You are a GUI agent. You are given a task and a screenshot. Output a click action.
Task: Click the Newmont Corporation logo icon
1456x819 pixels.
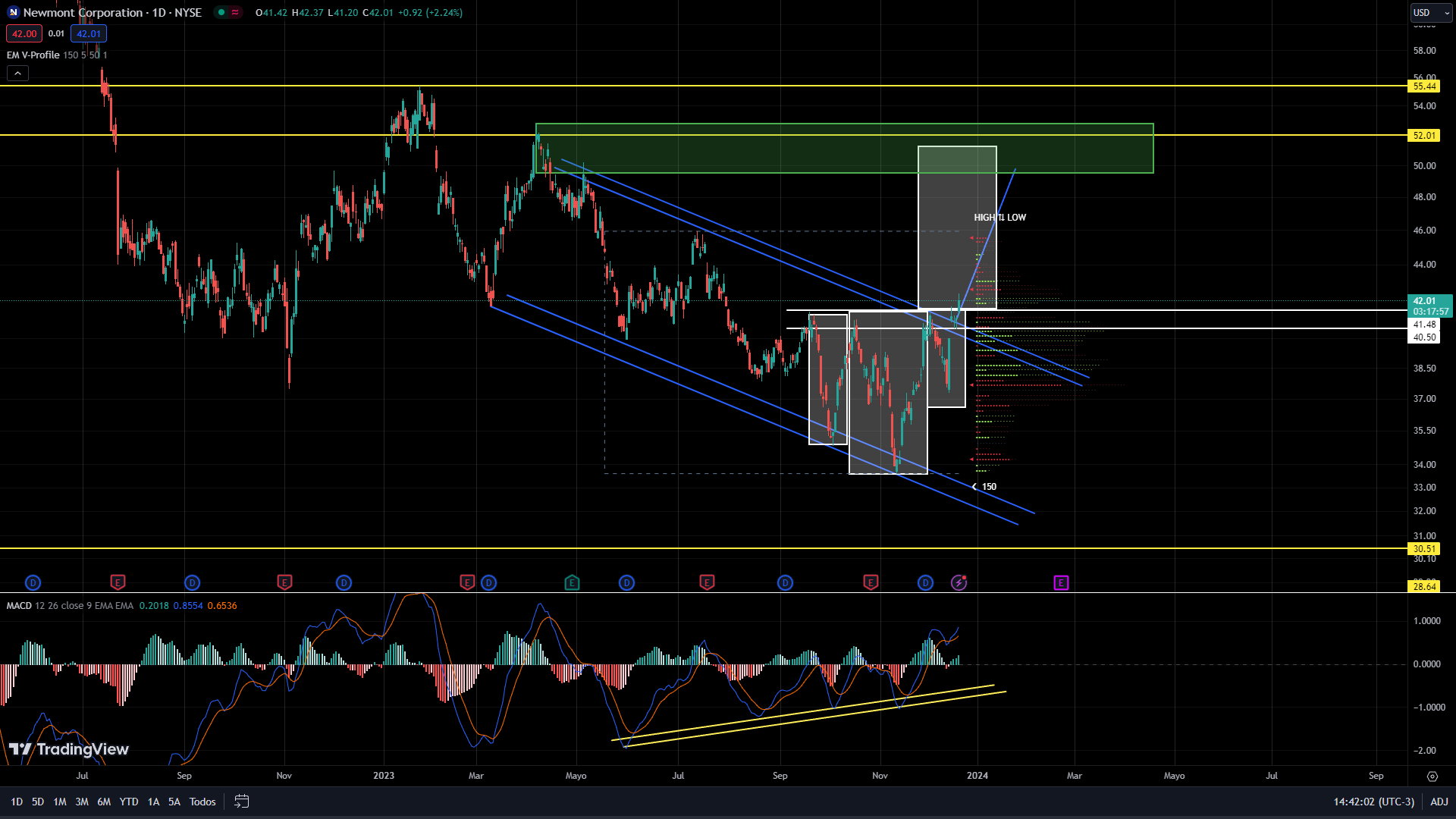click(13, 12)
